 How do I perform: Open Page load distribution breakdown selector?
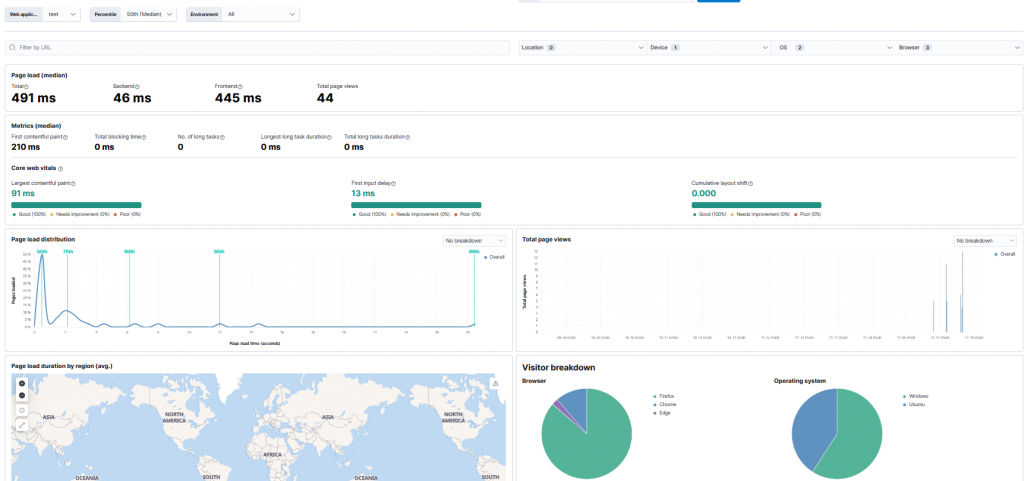(475, 241)
